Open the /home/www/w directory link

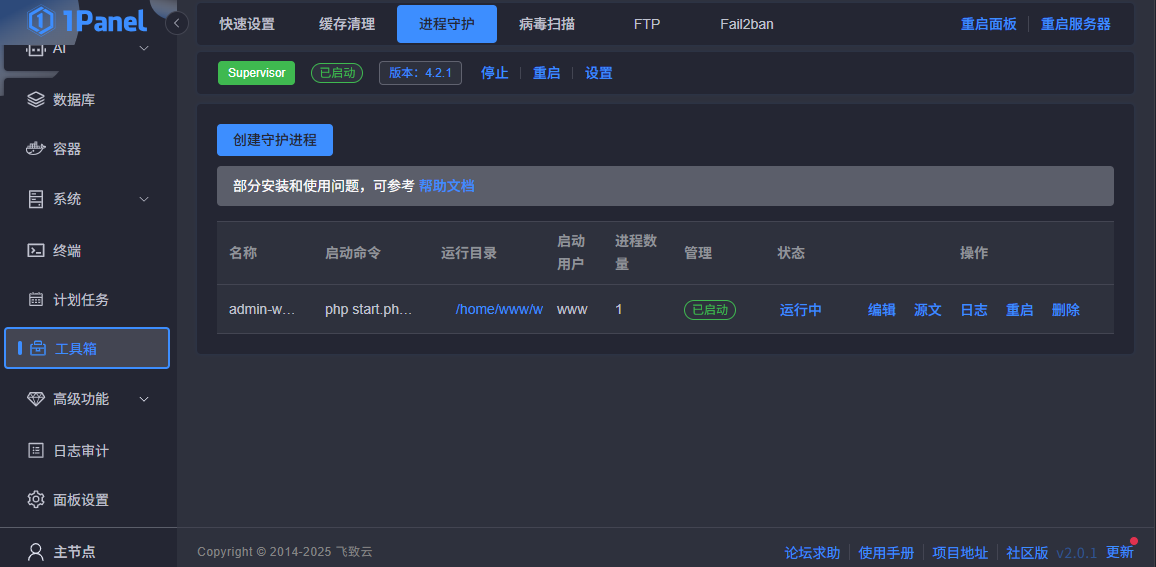coord(499,310)
